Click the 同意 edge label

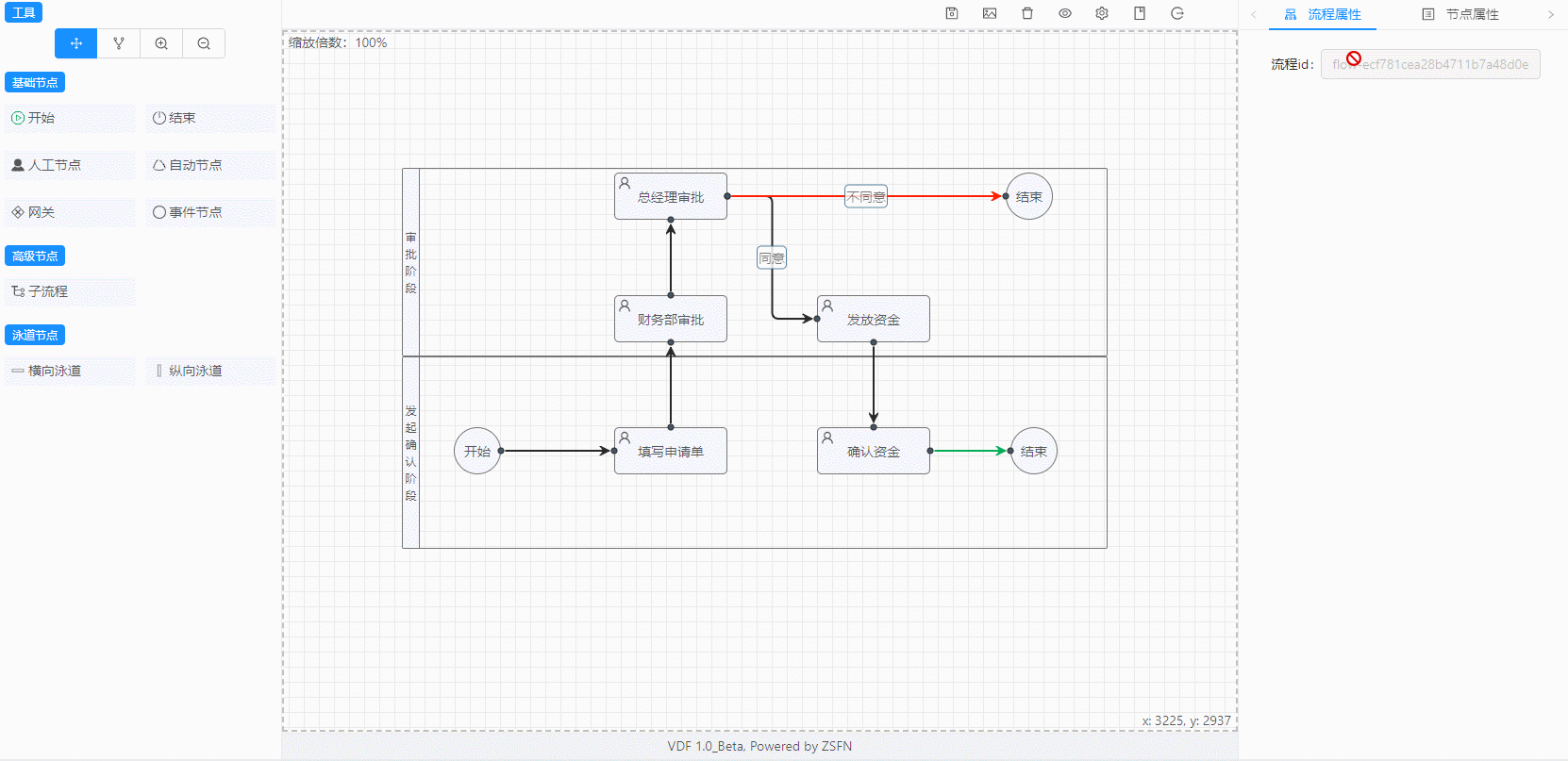pos(772,257)
